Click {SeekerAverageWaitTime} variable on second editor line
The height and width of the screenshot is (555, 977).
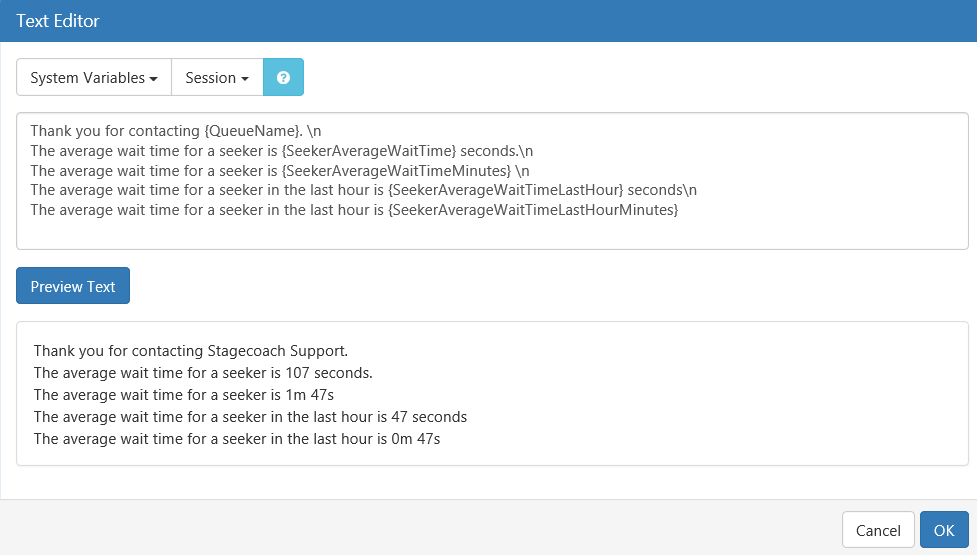coord(369,151)
